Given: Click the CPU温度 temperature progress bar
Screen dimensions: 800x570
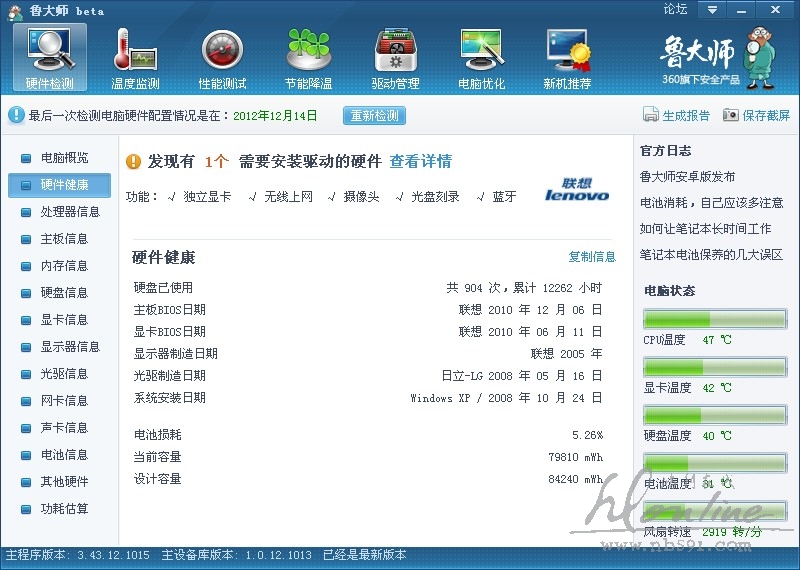Looking at the screenshot, I should tap(714, 319).
